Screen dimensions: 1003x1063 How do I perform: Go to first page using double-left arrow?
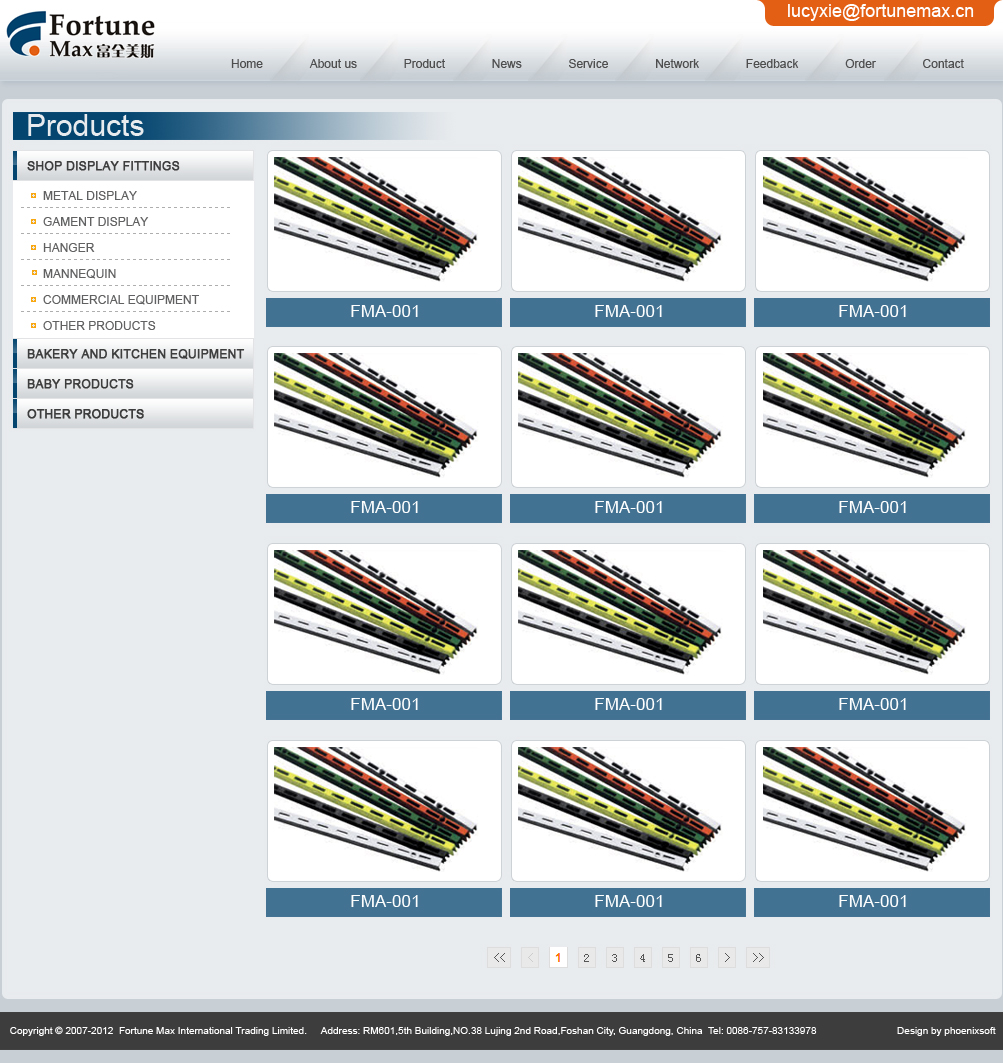[x=499, y=958]
